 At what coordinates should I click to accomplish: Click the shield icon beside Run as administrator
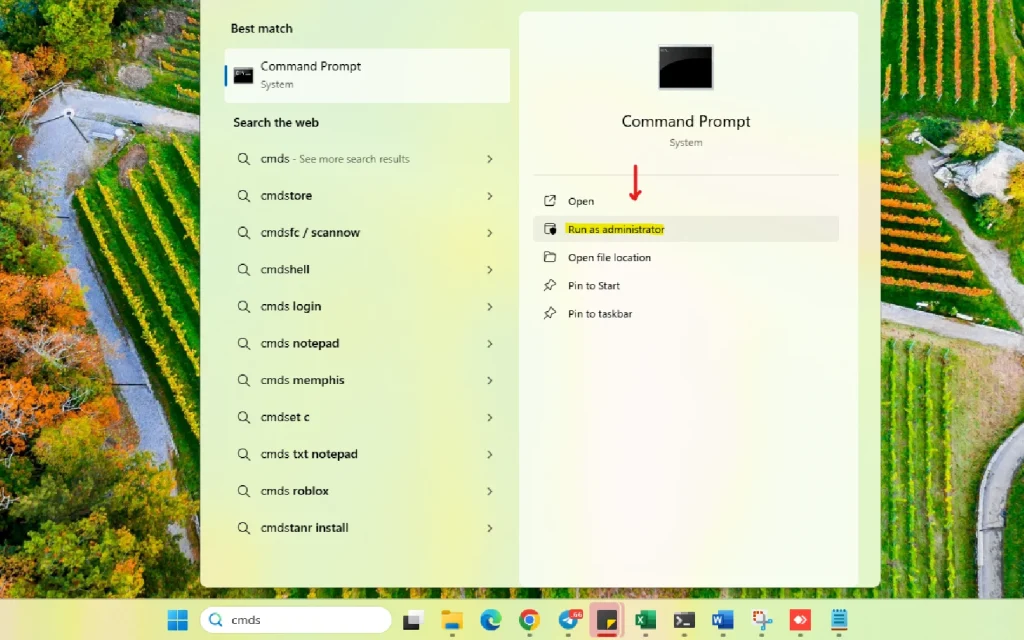click(x=550, y=229)
